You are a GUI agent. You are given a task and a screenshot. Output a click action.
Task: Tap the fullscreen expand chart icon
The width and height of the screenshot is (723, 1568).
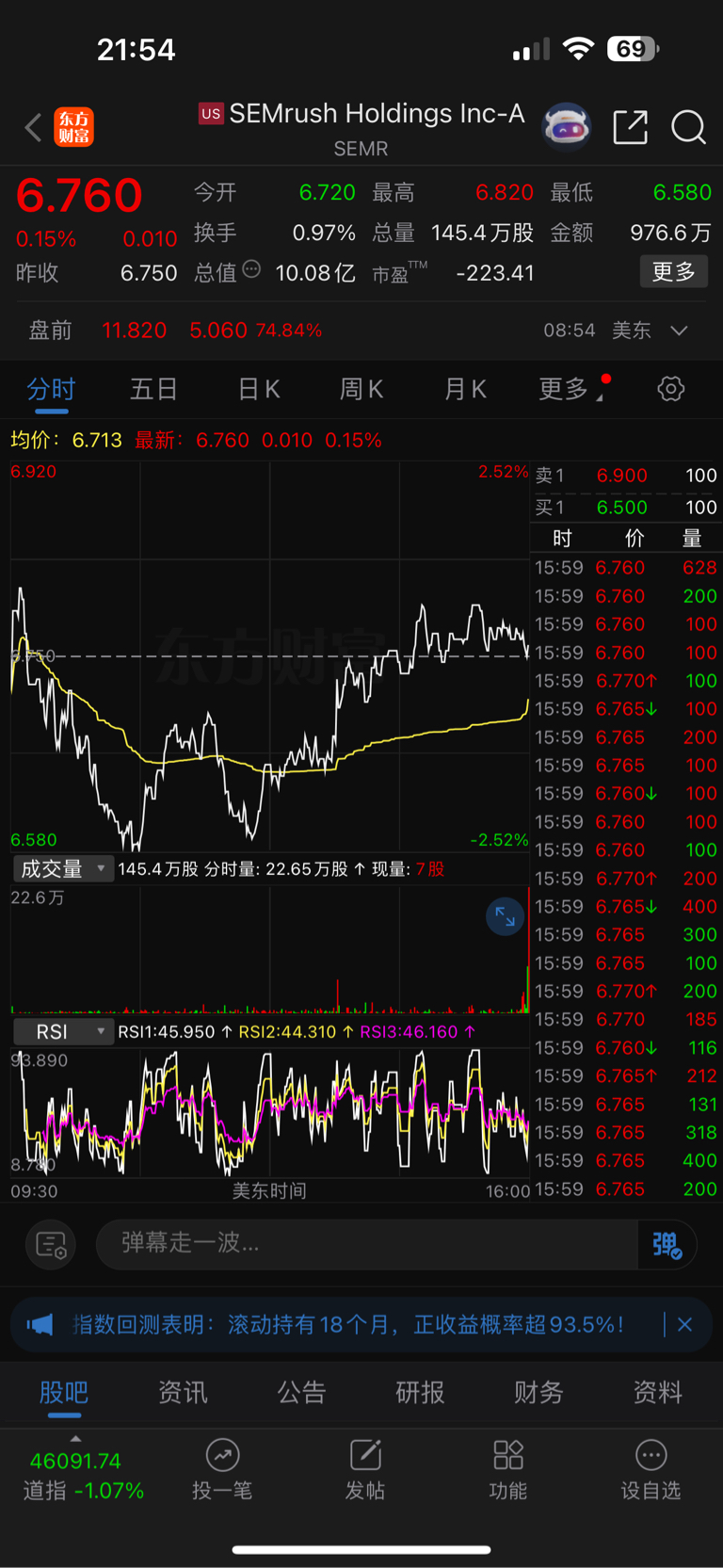click(506, 916)
